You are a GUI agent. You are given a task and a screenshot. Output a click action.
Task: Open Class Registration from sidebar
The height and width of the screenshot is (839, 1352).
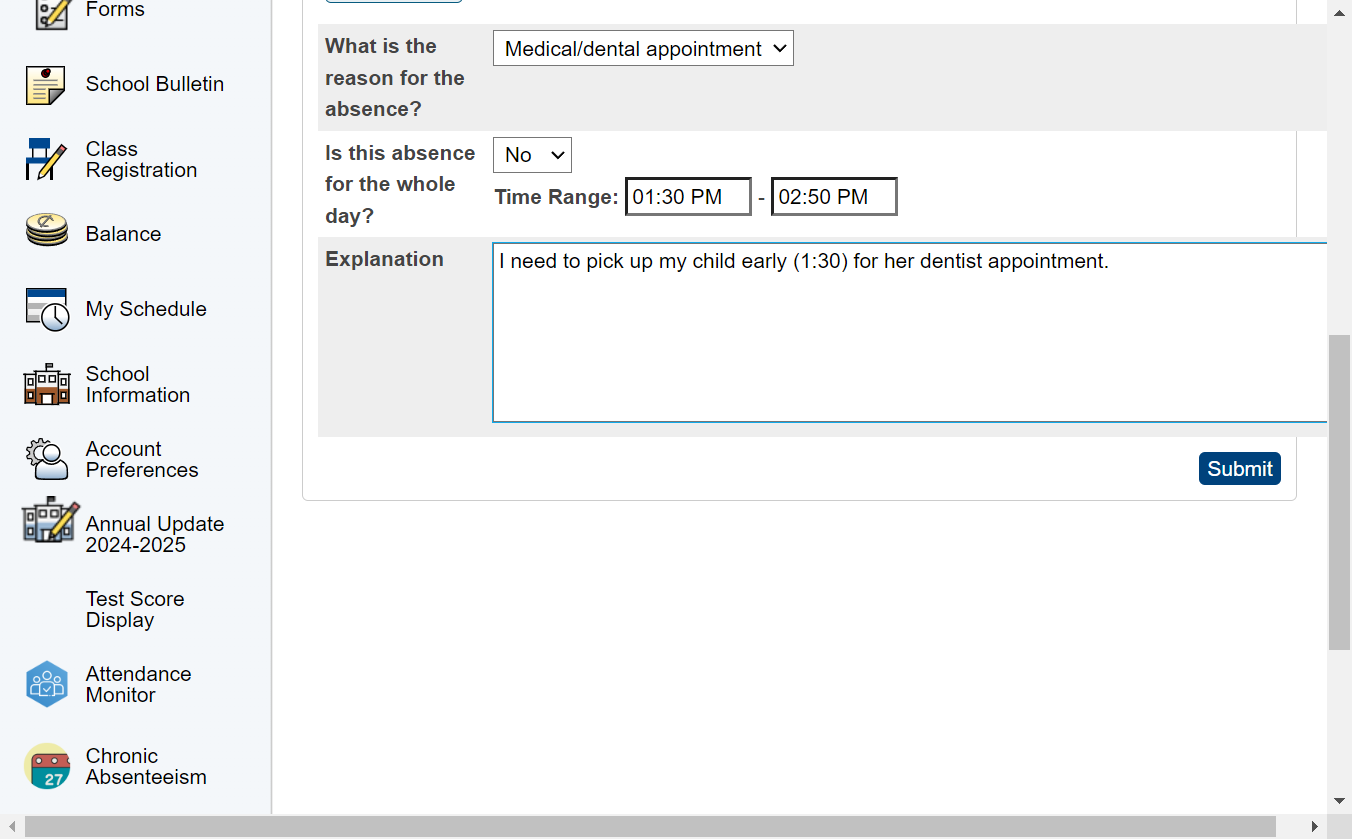click(x=141, y=159)
